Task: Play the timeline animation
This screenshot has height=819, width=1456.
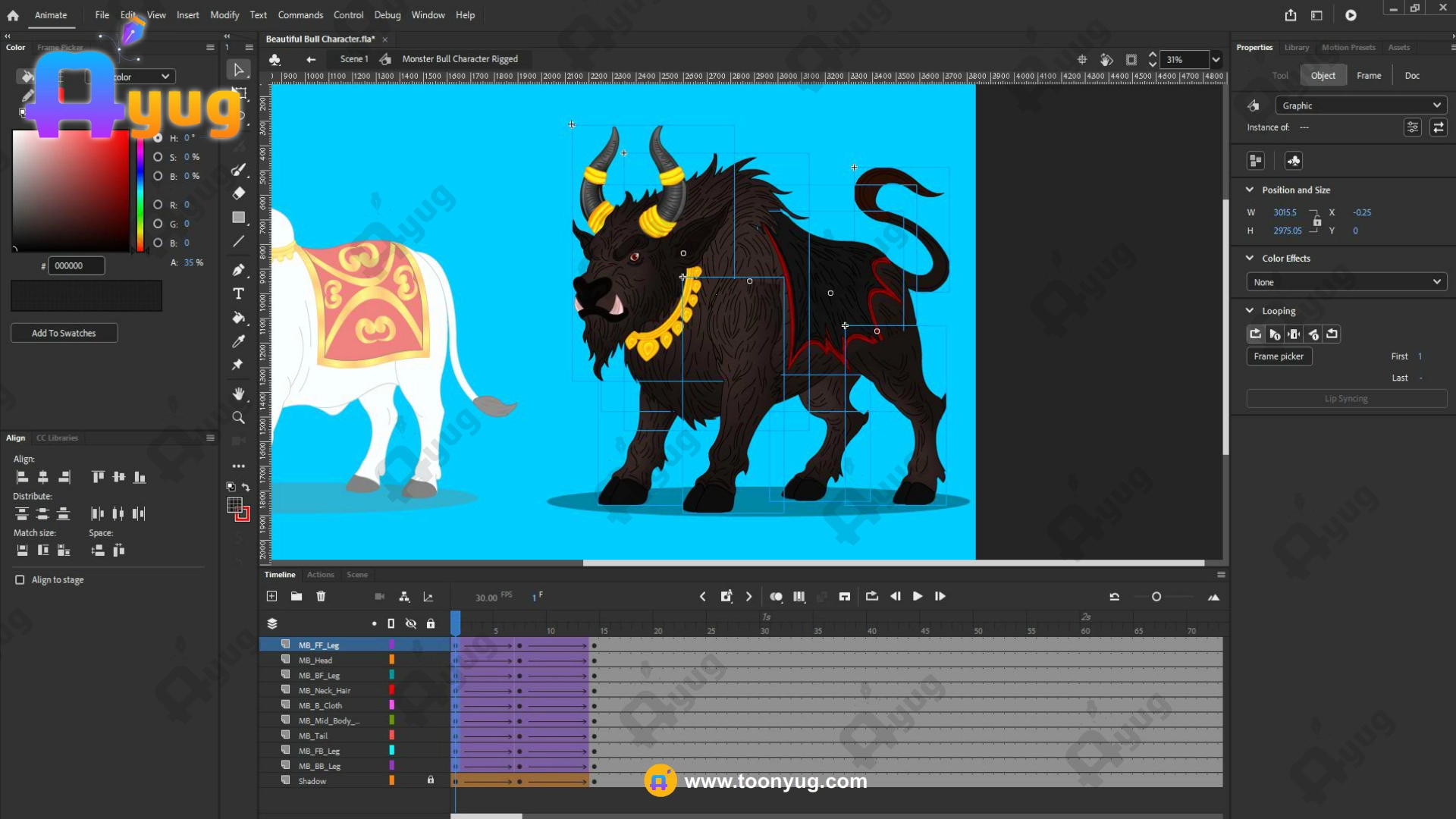Action: click(x=918, y=597)
